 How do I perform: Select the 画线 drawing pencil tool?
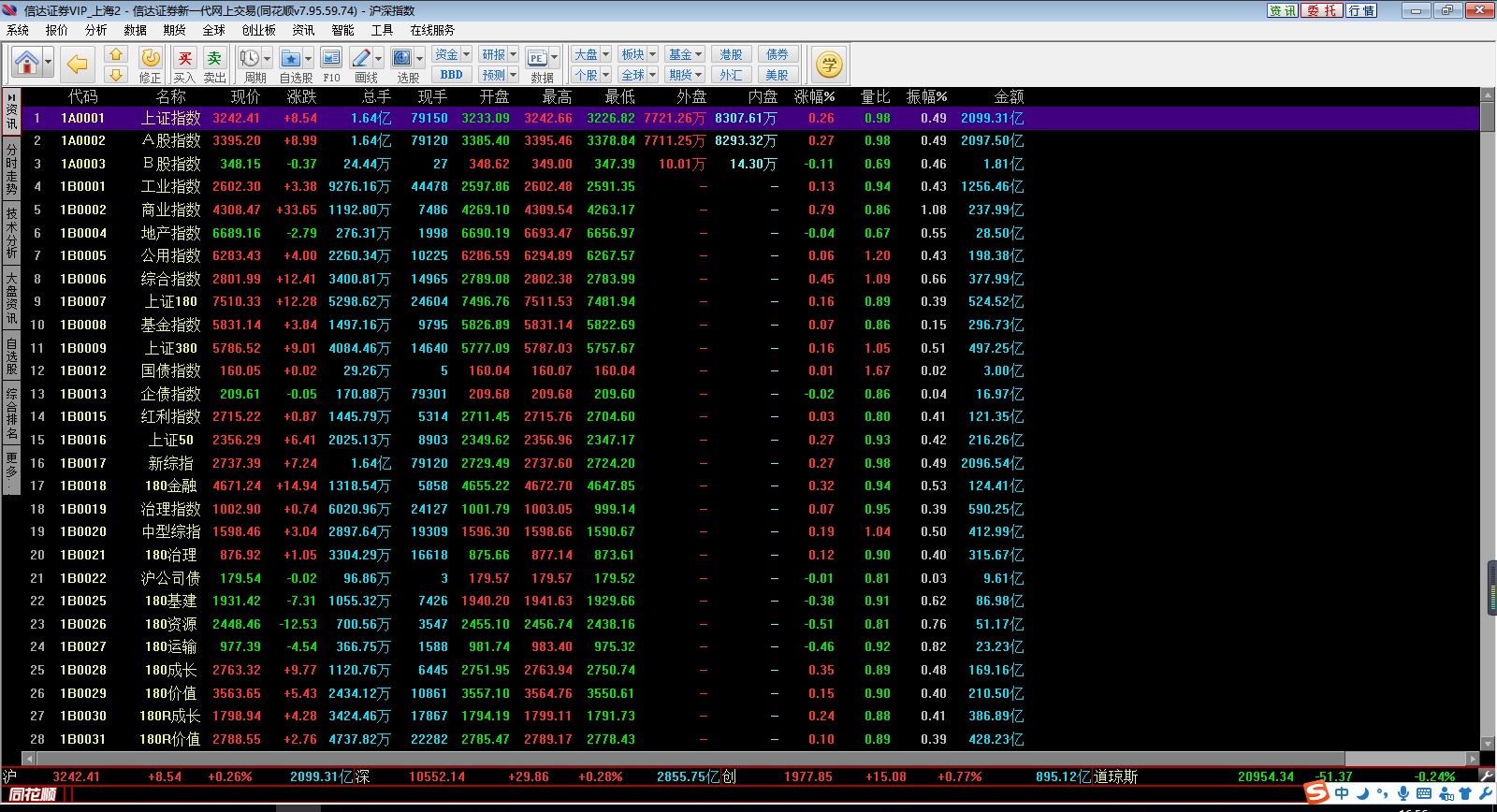tap(362, 59)
